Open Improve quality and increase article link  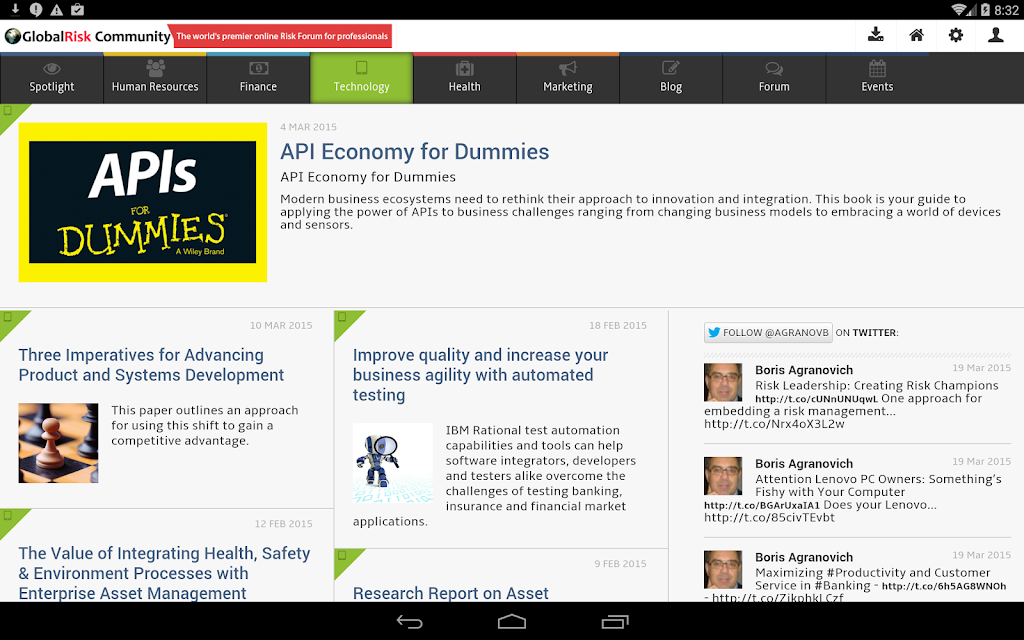(x=480, y=375)
